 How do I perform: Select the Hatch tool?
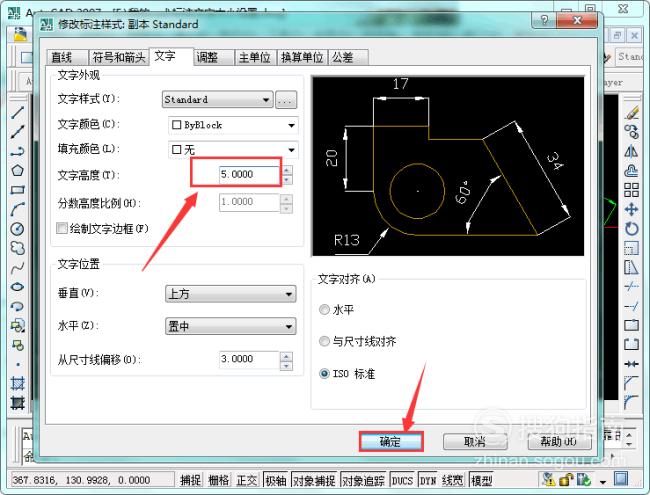(17, 383)
